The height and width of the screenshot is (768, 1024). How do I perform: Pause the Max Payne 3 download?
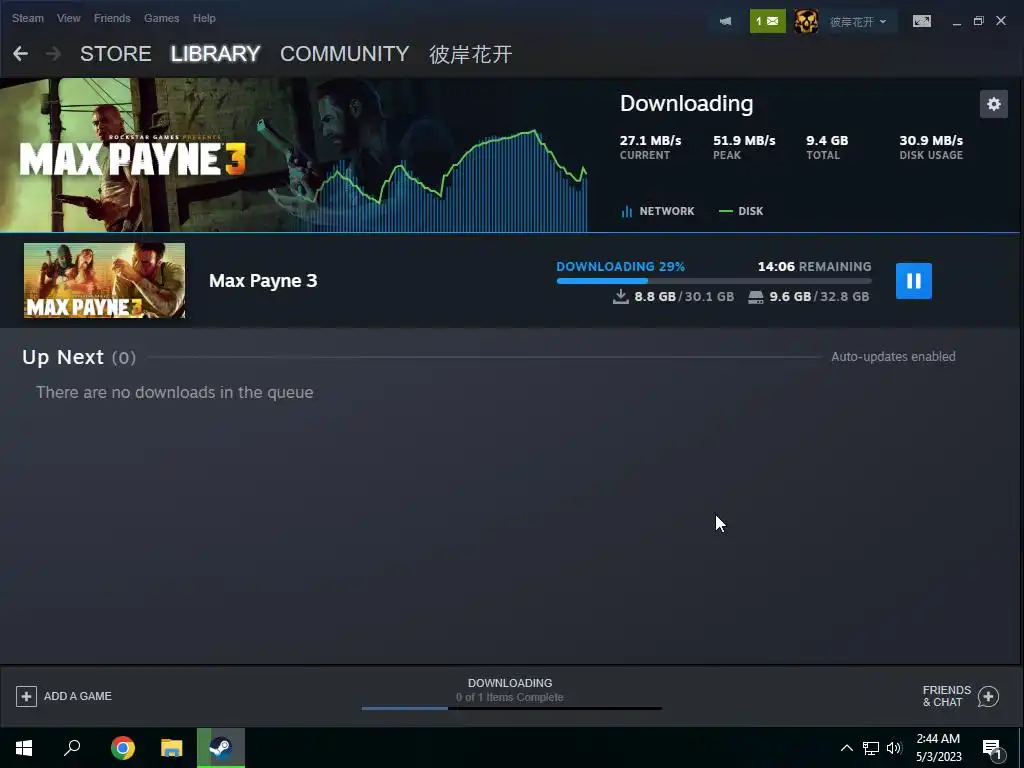914,281
